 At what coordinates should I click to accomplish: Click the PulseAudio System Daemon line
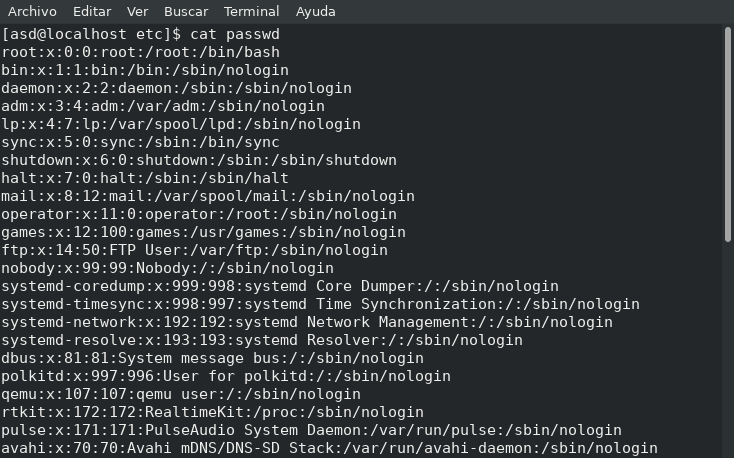(311, 430)
